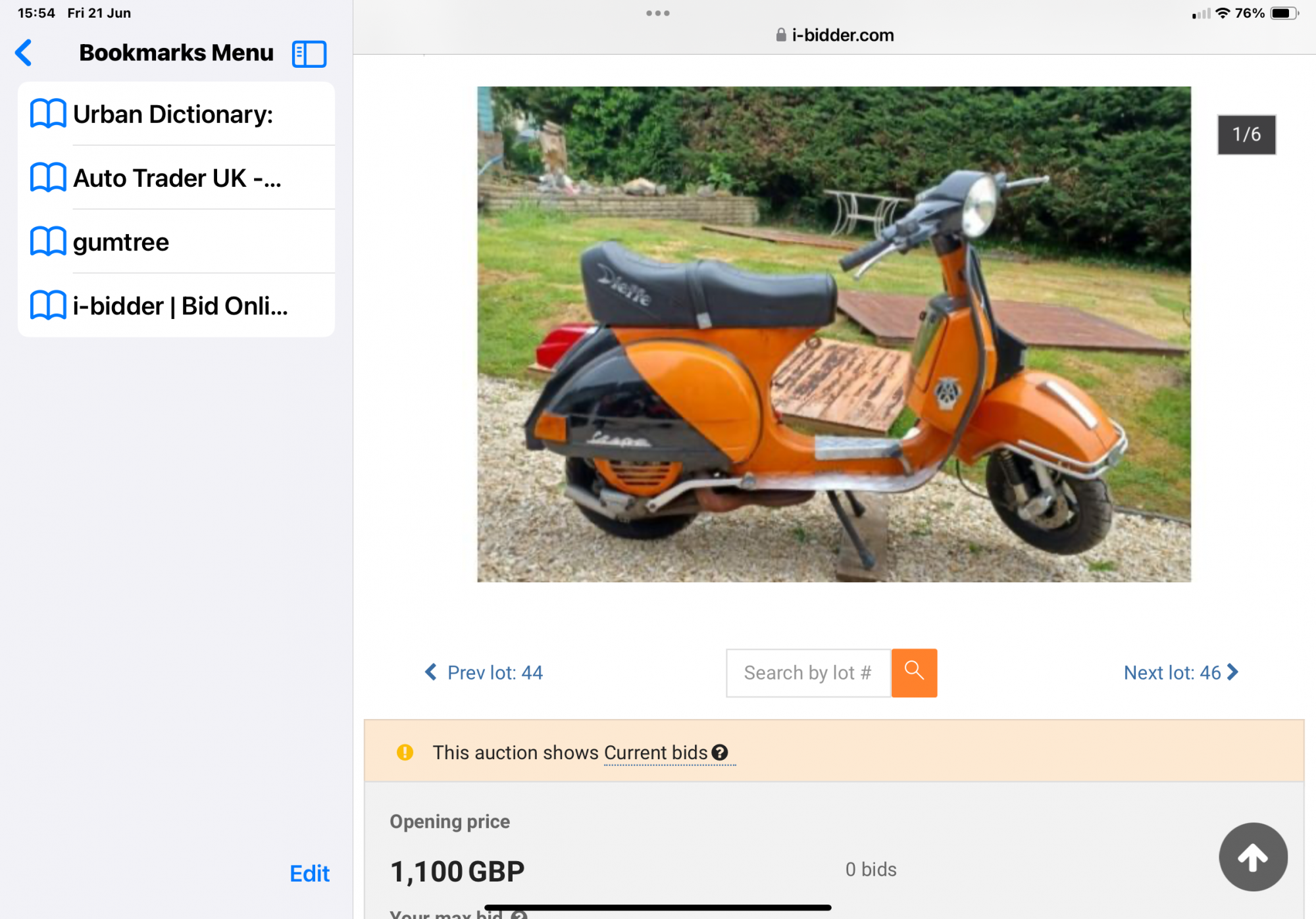Tap the back chevron in Bookmarks Menu
The image size is (1316, 919).
point(24,53)
